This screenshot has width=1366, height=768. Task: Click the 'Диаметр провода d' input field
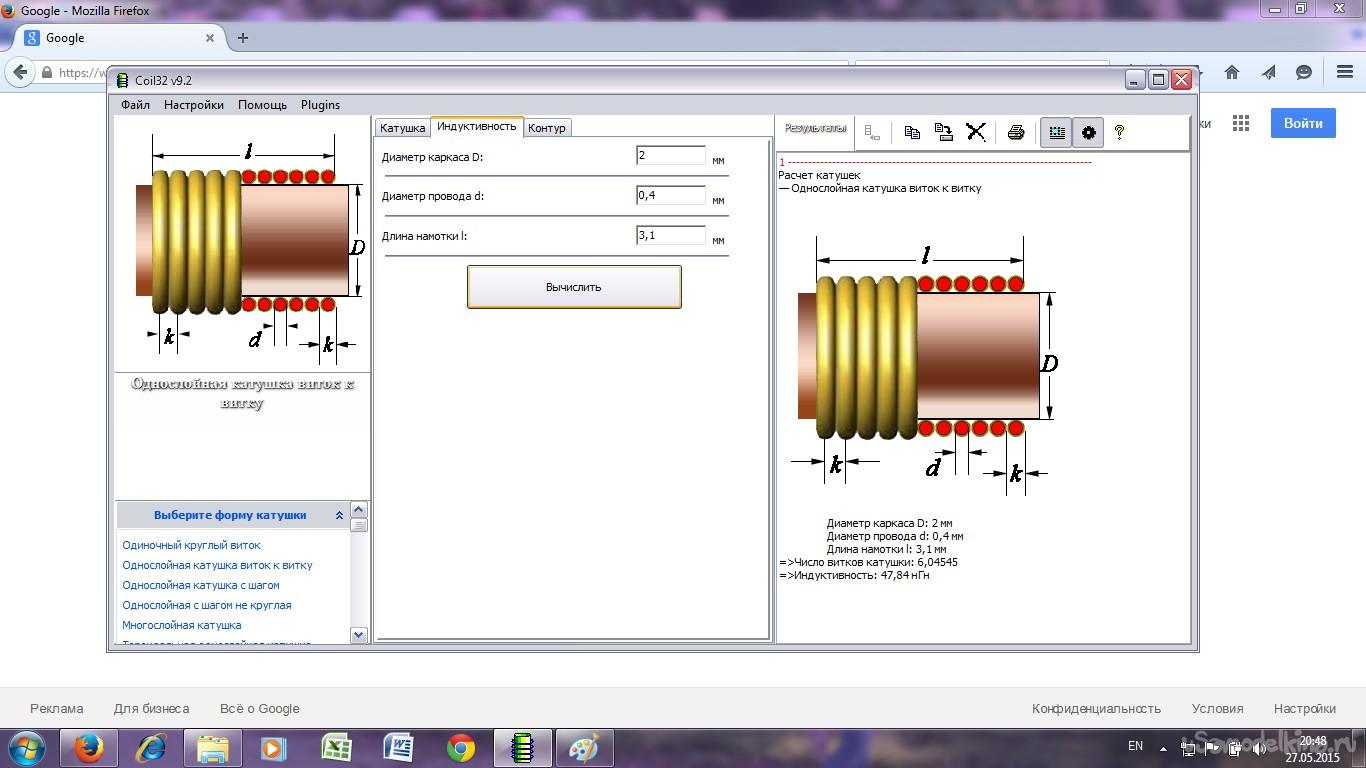[671, 196]
